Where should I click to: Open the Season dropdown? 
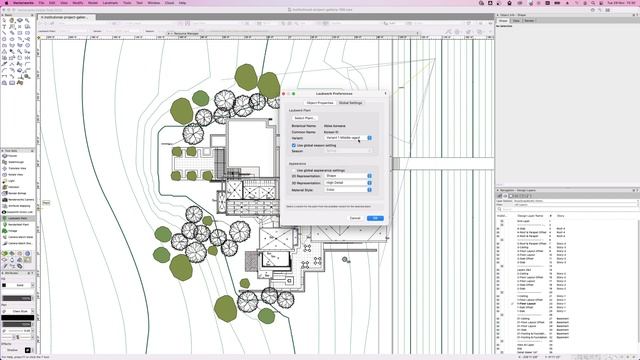(348, 151)
